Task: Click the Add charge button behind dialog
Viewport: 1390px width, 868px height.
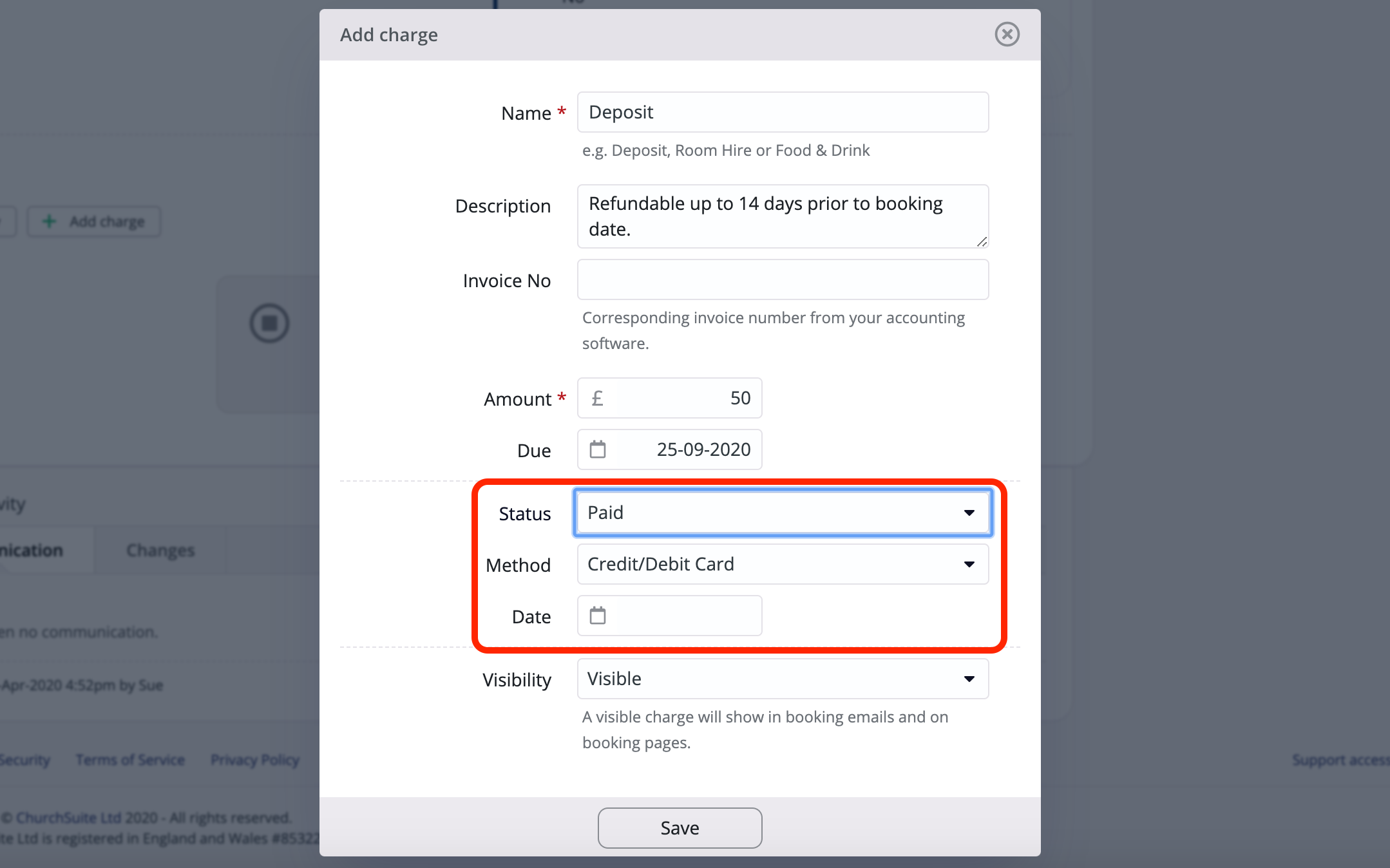Action: 94,222
